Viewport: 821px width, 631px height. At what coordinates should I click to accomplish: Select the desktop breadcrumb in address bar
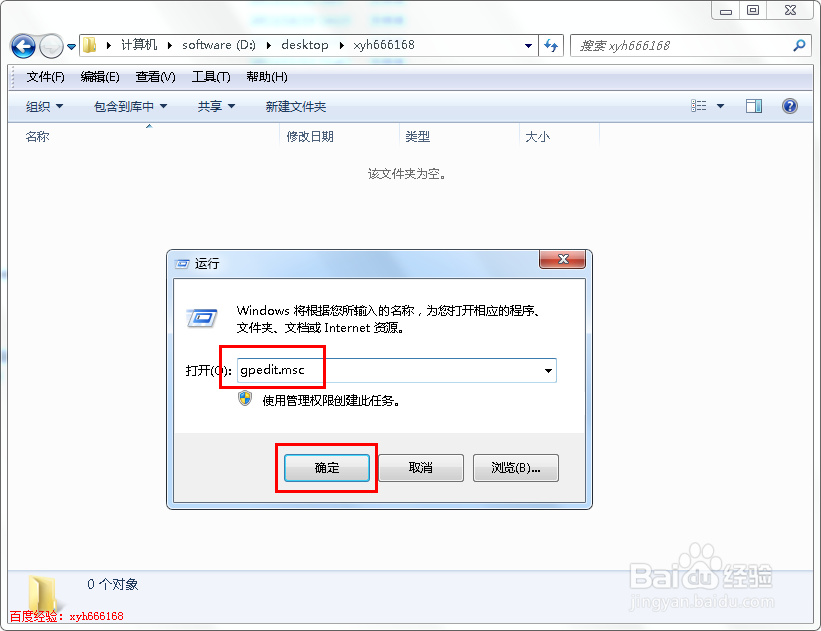[305, 45]
